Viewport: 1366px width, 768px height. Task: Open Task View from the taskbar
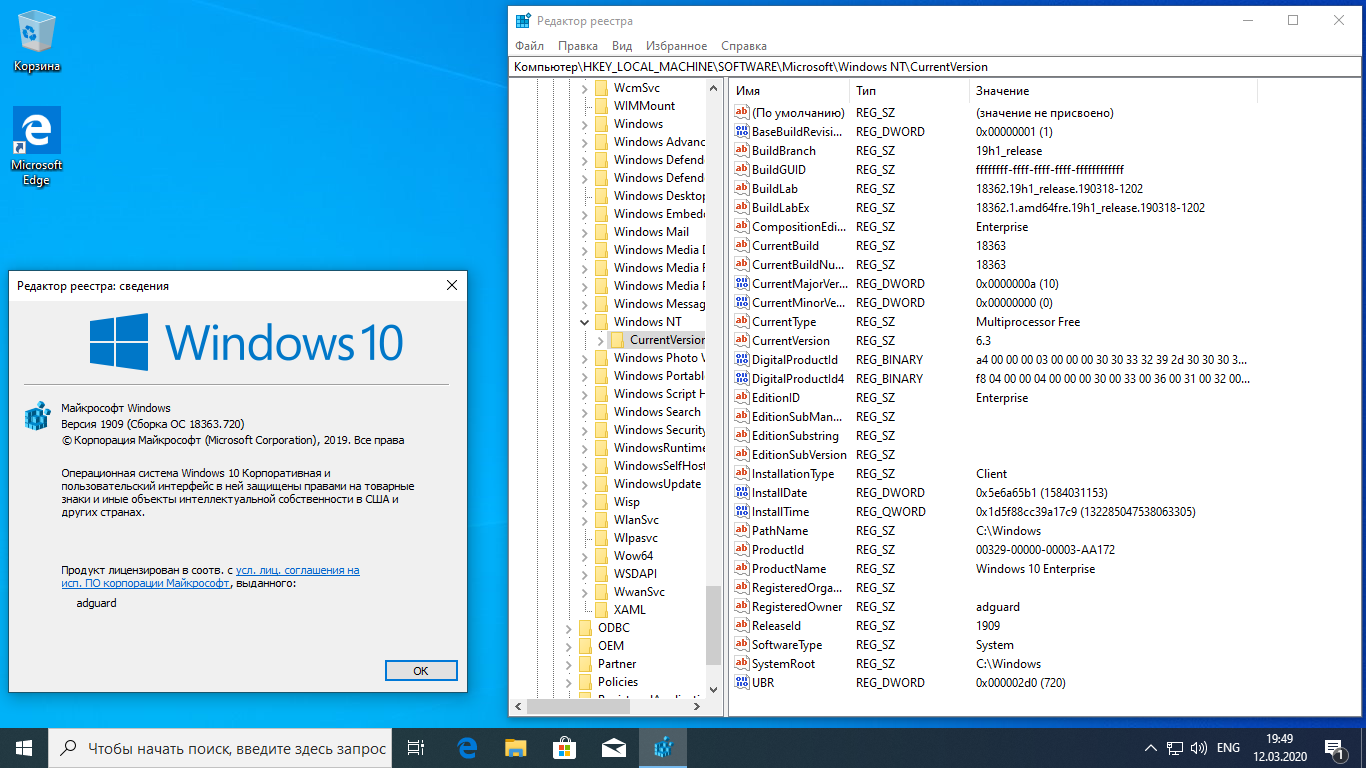417,747
